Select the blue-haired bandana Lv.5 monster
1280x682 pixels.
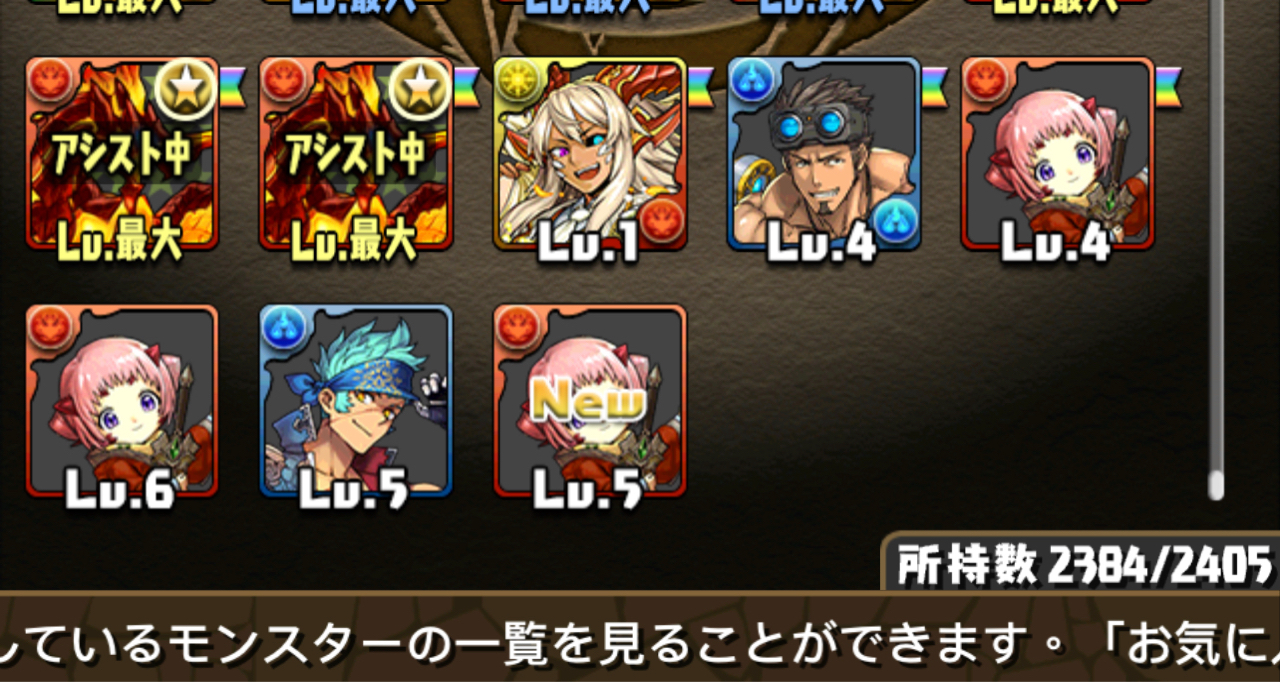point(356,401)
